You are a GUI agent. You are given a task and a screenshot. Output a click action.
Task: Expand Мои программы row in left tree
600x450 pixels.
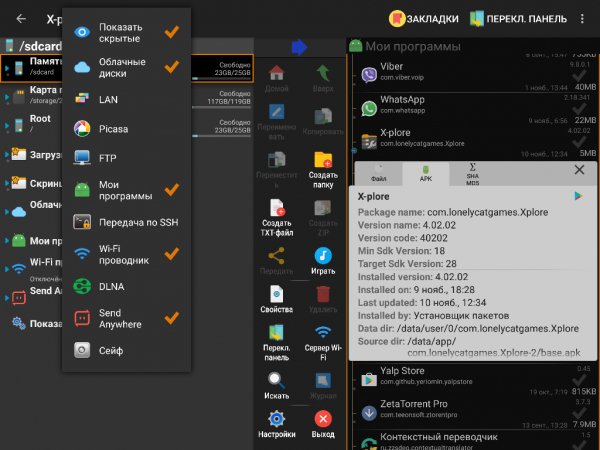pyautogui.click(x=7, y=241)
